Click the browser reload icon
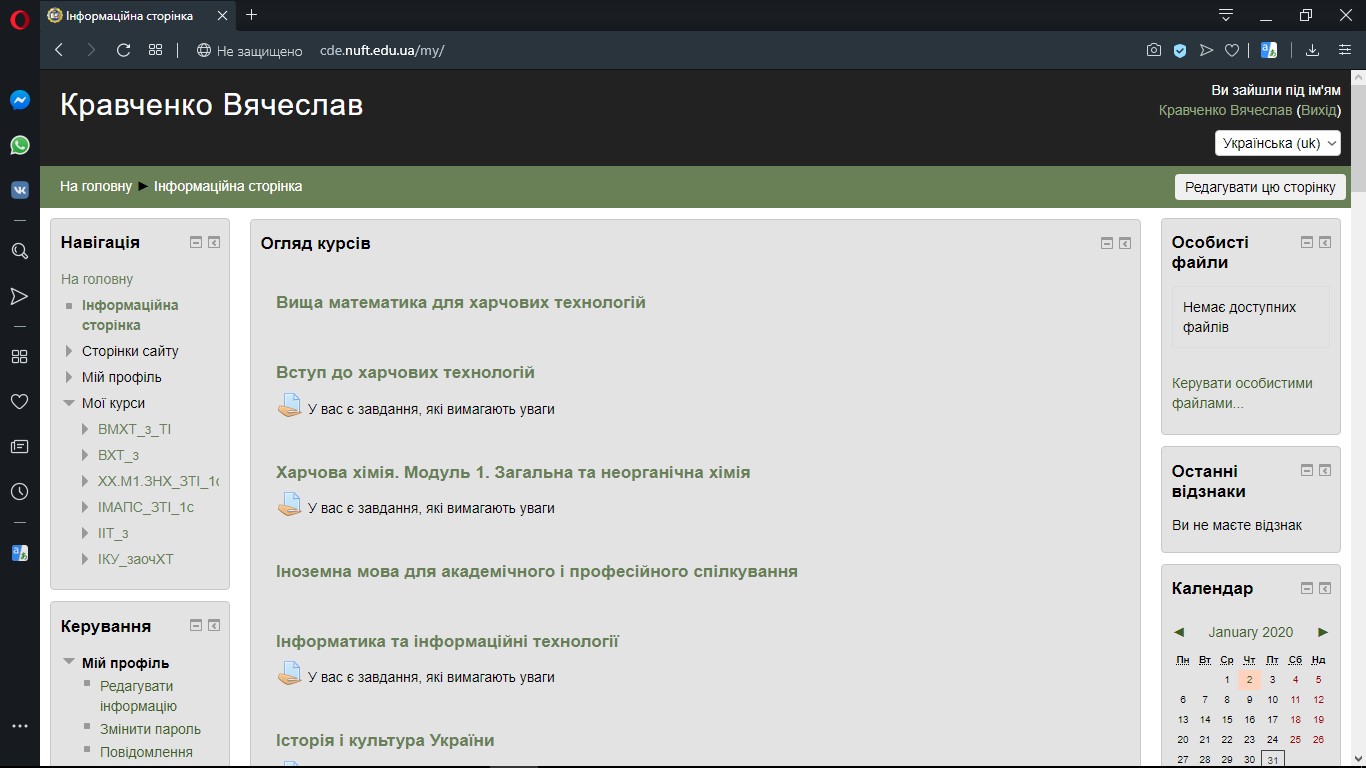Viewport: 1366px width, 768px height. pyautogui.click(x=124, y=50)
